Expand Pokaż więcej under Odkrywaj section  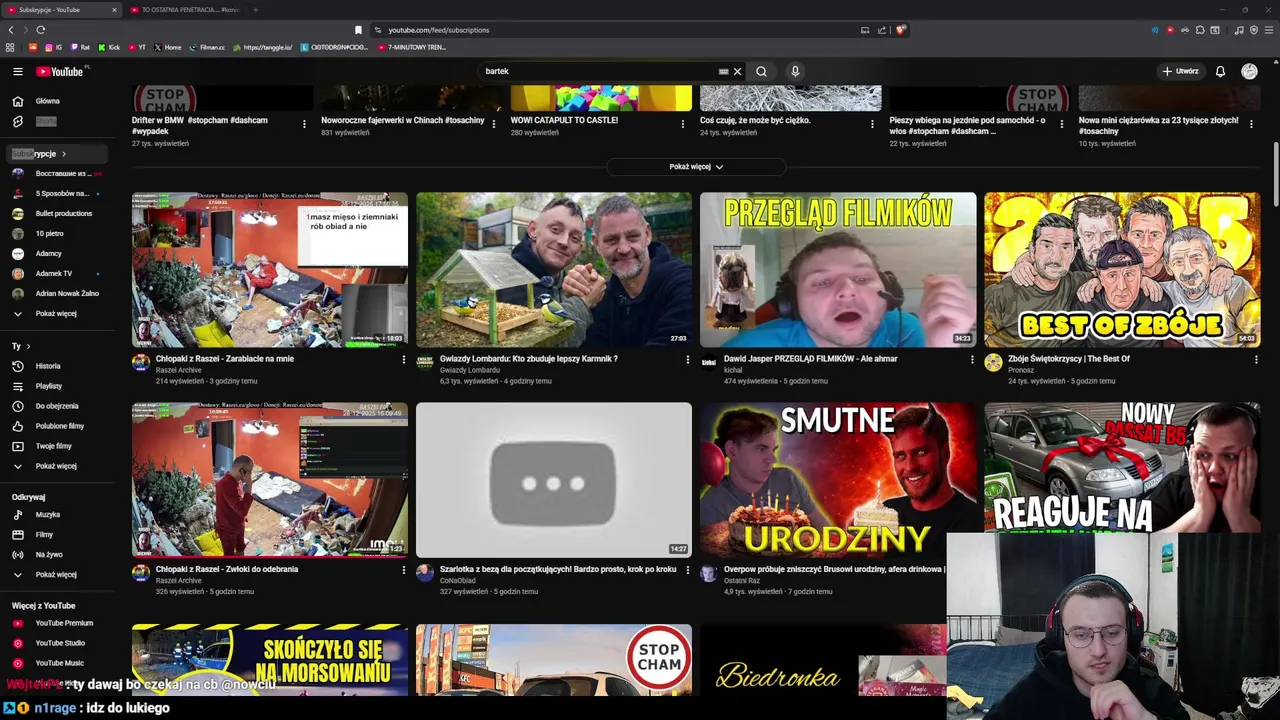pyautogui.click(x=57, y=575)
